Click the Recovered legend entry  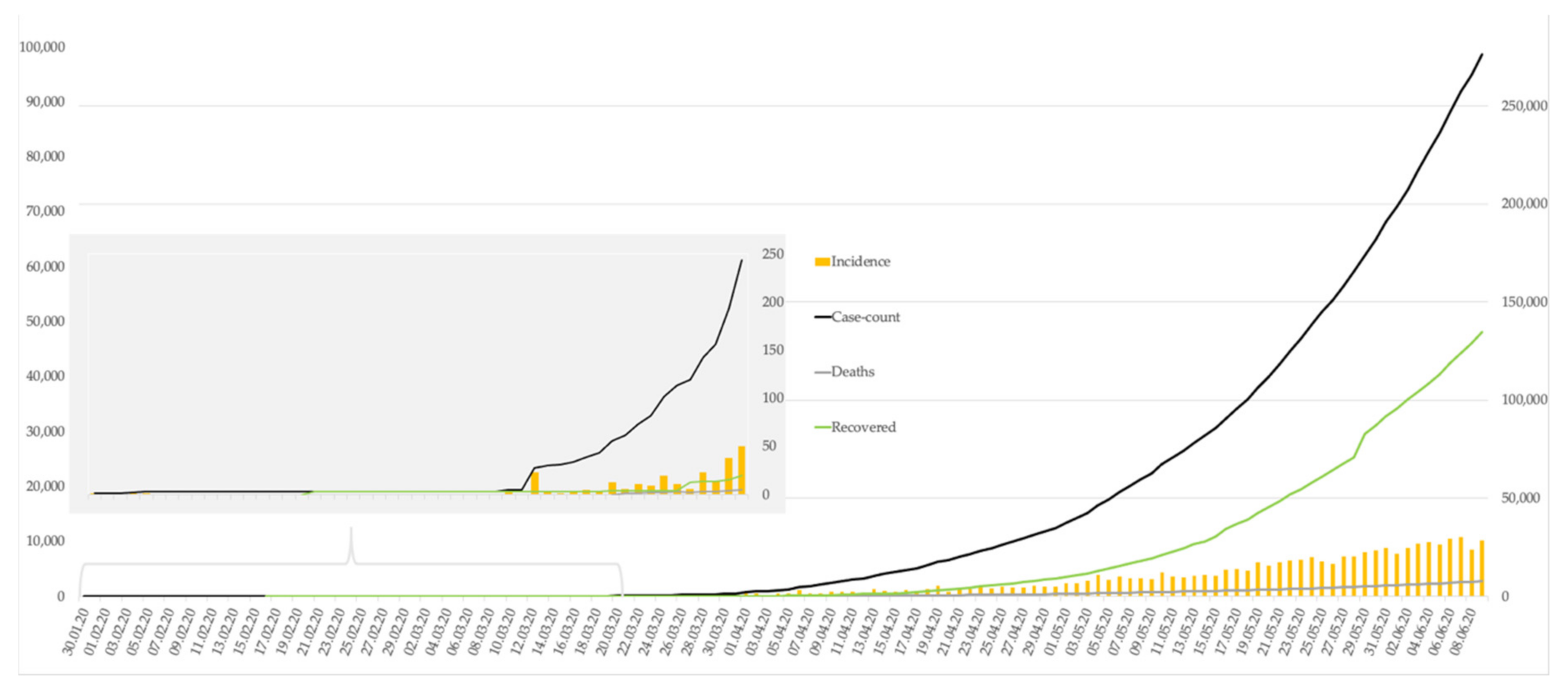(x=862, y=427)
